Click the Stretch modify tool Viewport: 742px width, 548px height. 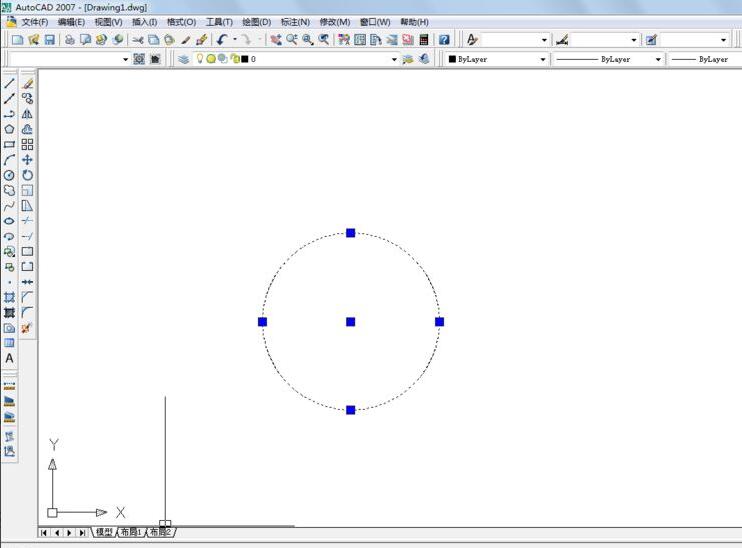click(27, 206)
